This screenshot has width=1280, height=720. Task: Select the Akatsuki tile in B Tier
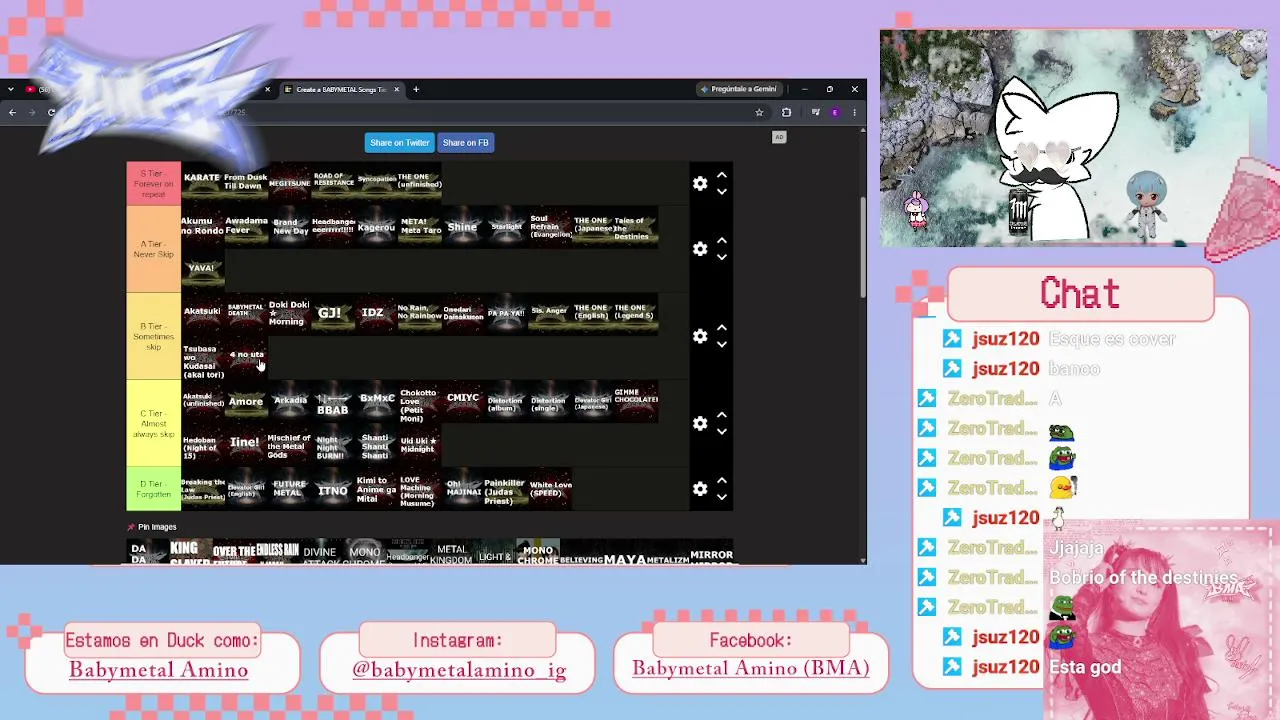202,313
